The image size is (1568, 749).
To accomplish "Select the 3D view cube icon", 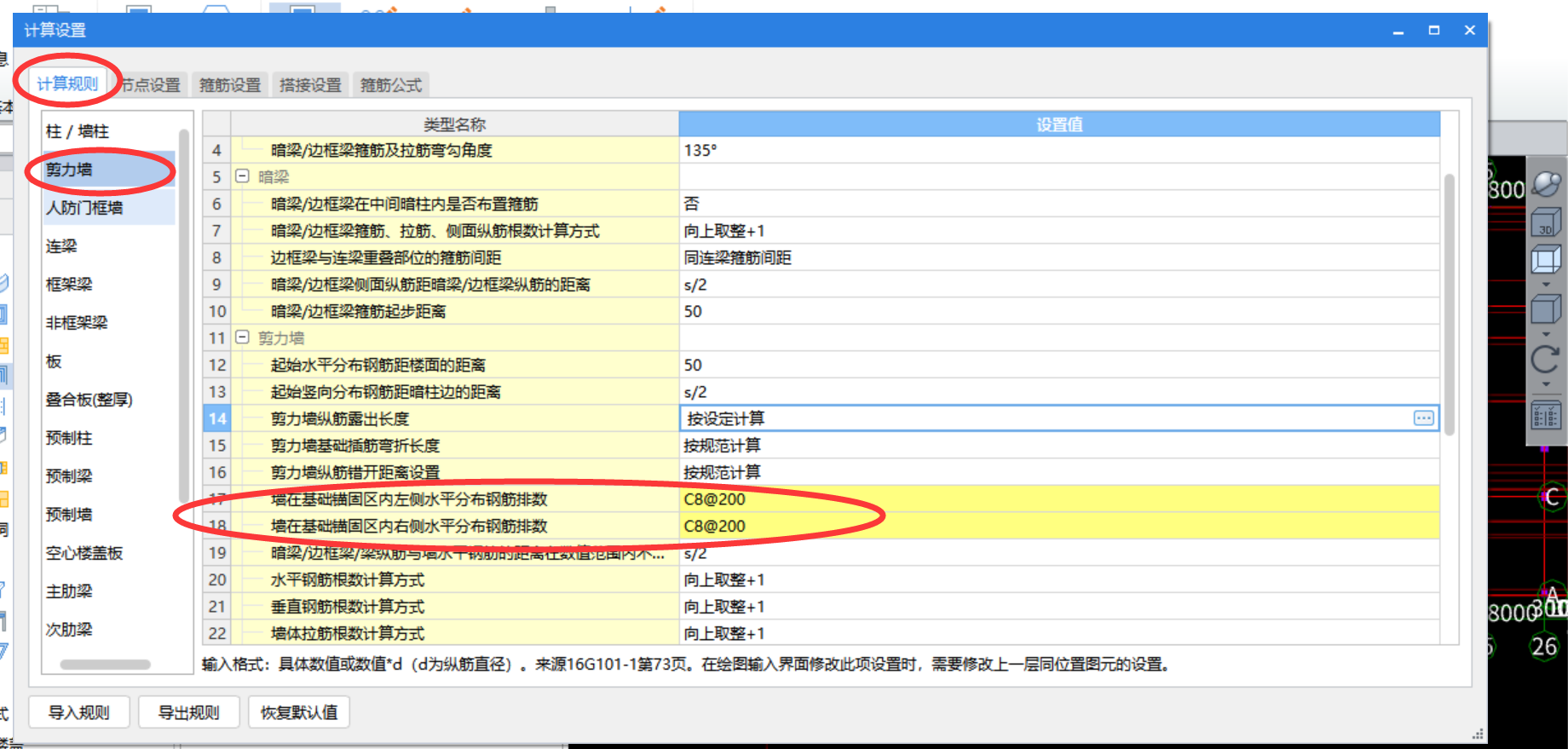I will point(1546,223).
